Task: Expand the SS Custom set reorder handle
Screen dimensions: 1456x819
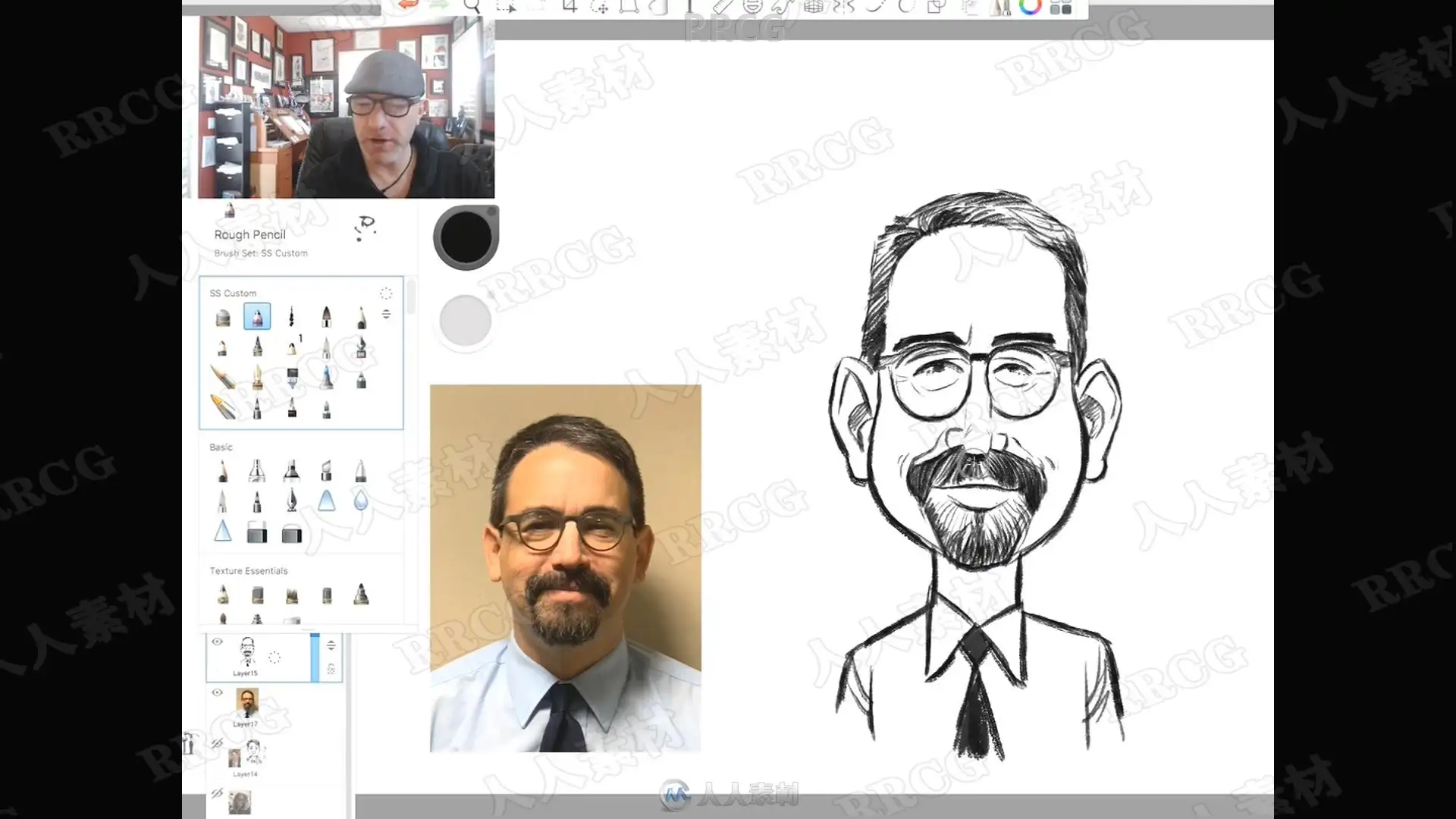Action: 386,314
